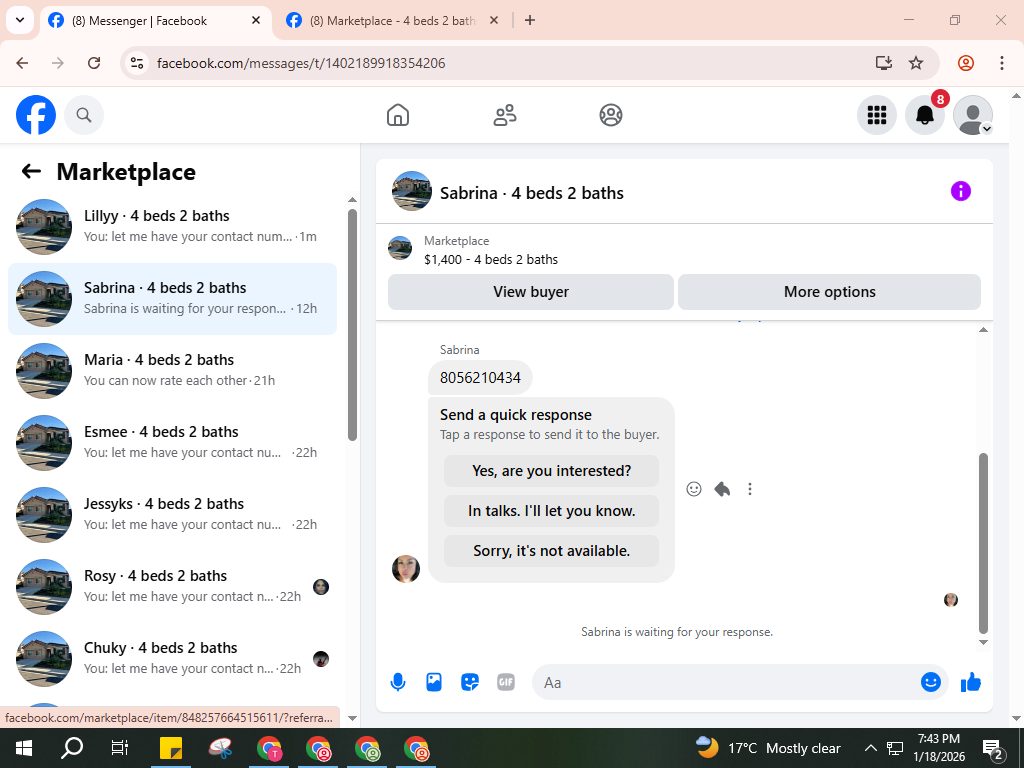Viewport: 1024px width, 768px height.
Task: Send "In talks. I'll let you know." response
Action: [551, 511]
